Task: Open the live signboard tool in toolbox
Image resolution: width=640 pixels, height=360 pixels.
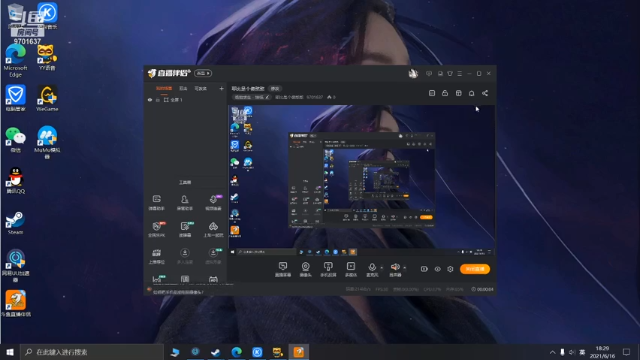Action: point(156,256)
